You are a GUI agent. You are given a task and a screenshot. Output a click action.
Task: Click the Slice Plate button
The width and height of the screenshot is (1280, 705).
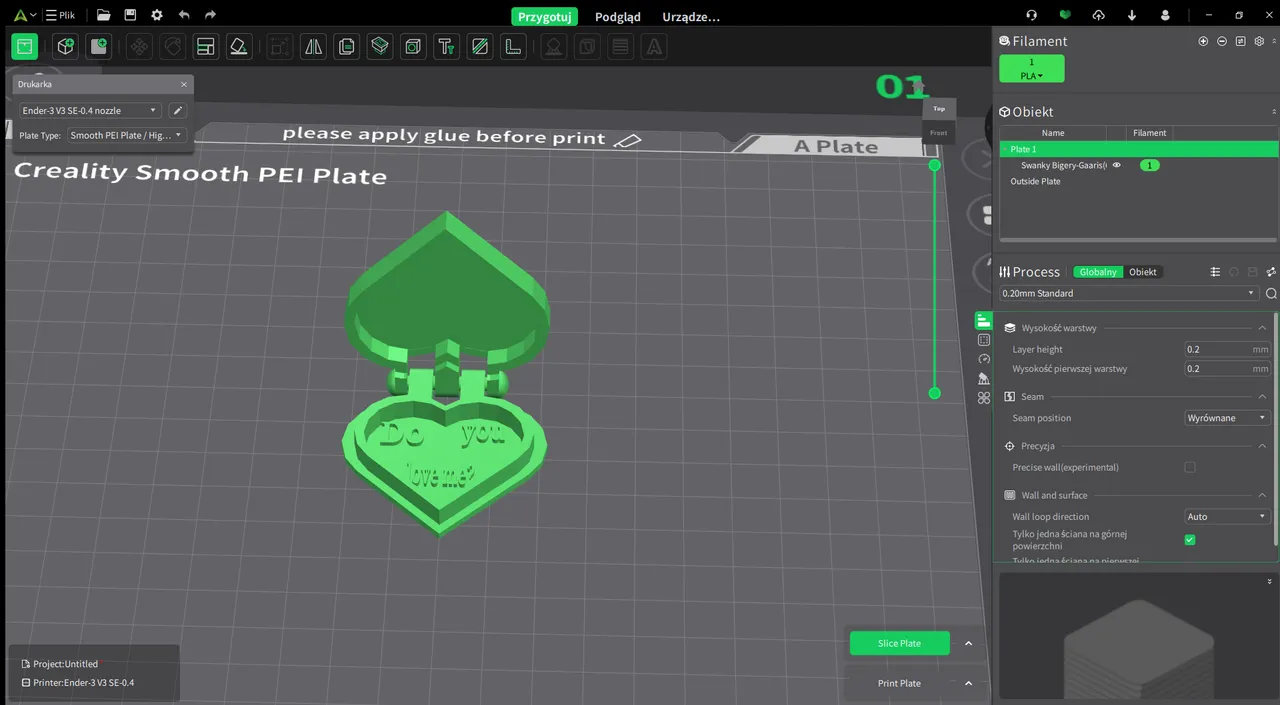point(899,643)
